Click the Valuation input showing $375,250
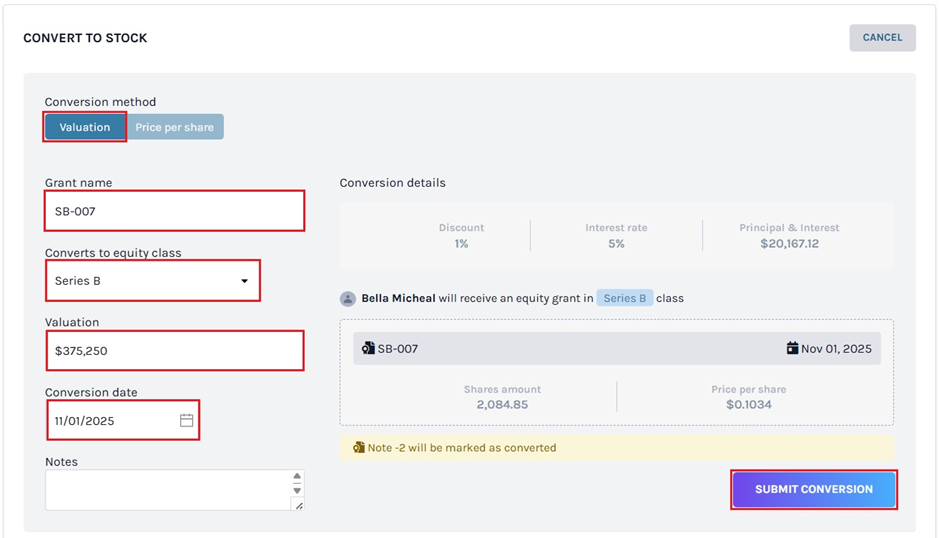The height and width of the screenshot is (538, 939). pos(175,350)
